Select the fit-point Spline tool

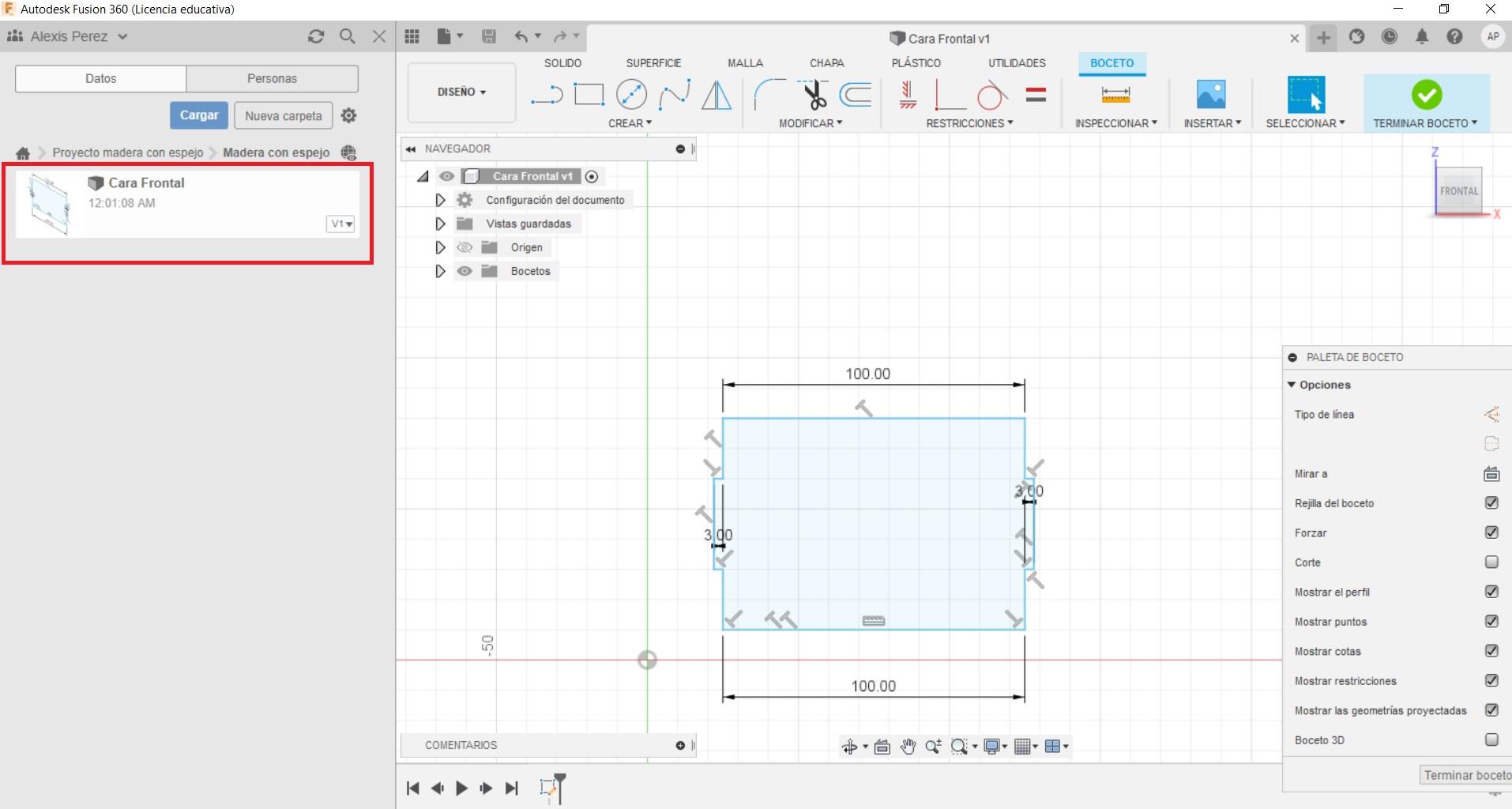(x=675, y=95)
